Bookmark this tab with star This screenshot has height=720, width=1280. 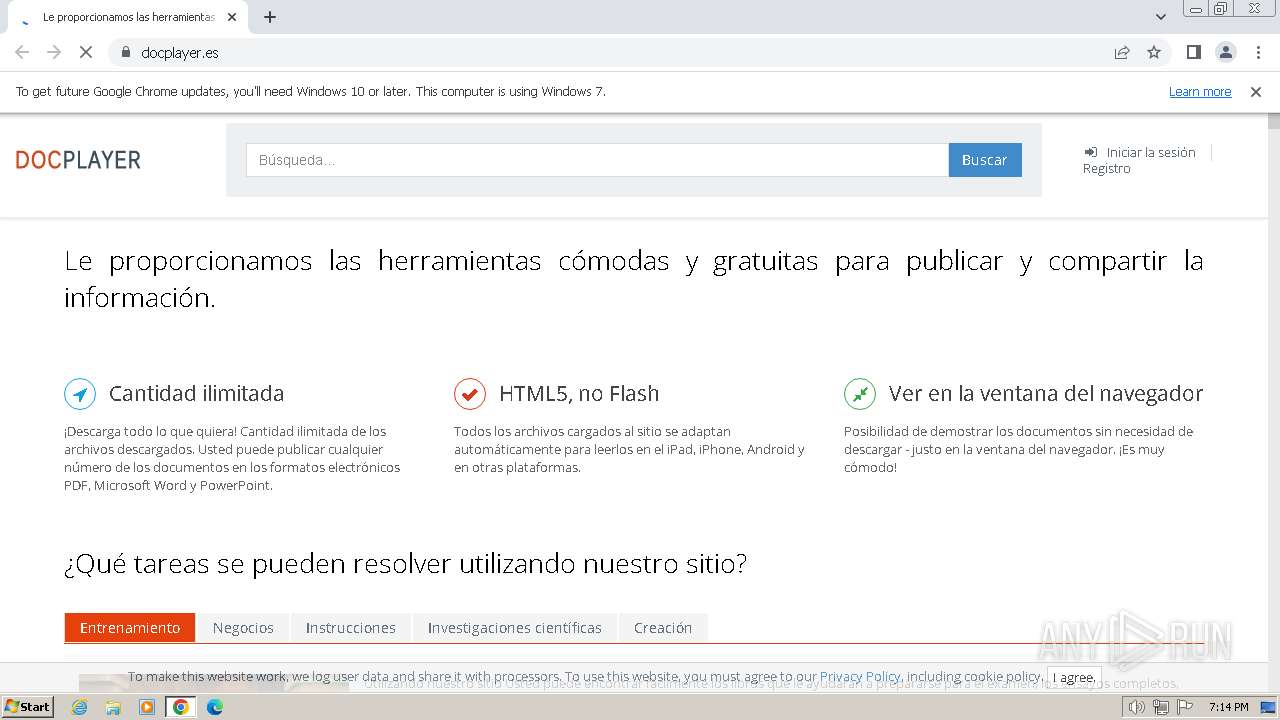[x=1154, y=52]
